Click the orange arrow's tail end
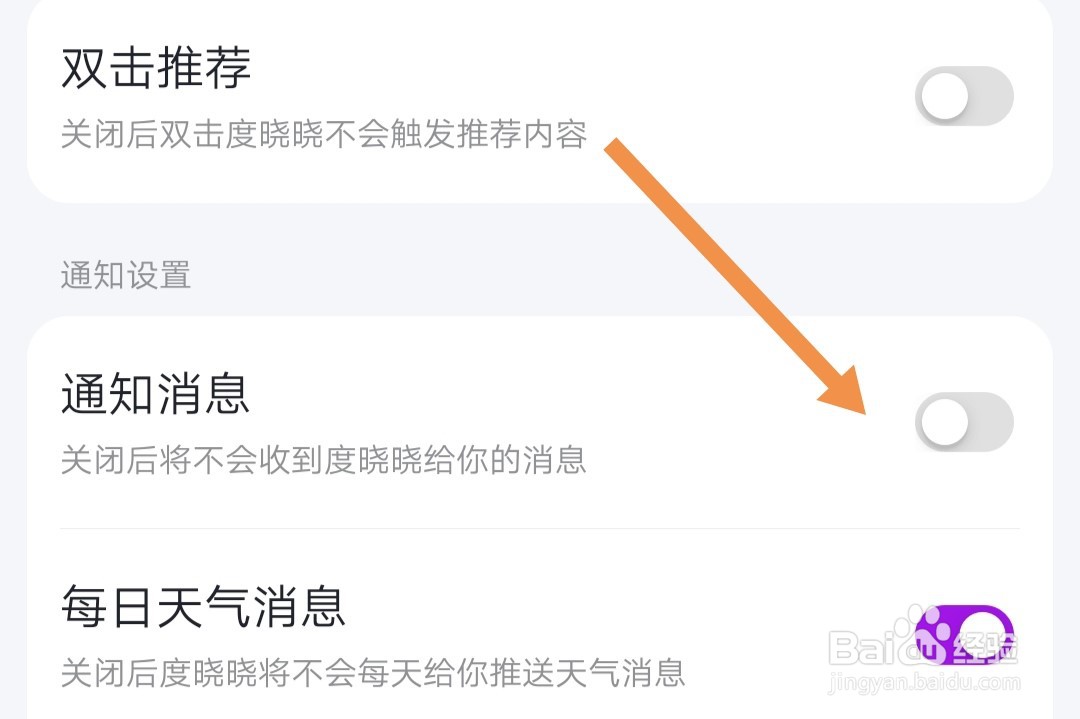This screenshot has height=719, width=1080. (x=615, y=147)
